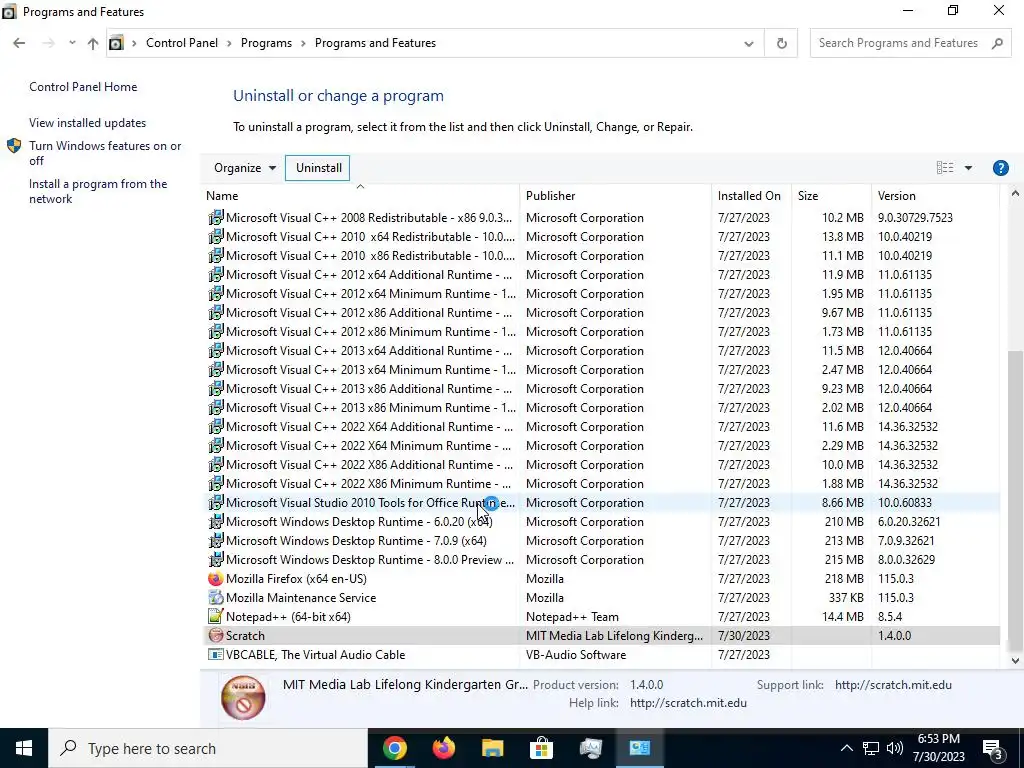This screenshot has width=1024, height=768.
Task: Click icon of Visual C++ 2008 Redistributable row
Action: coord(216,217)
